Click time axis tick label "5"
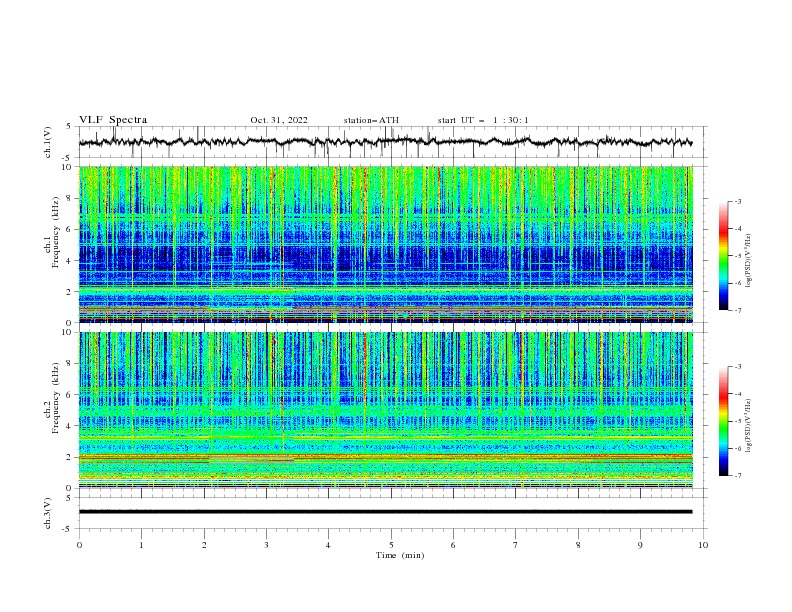This screenshot has height=612, width=792. coord(391,545)
